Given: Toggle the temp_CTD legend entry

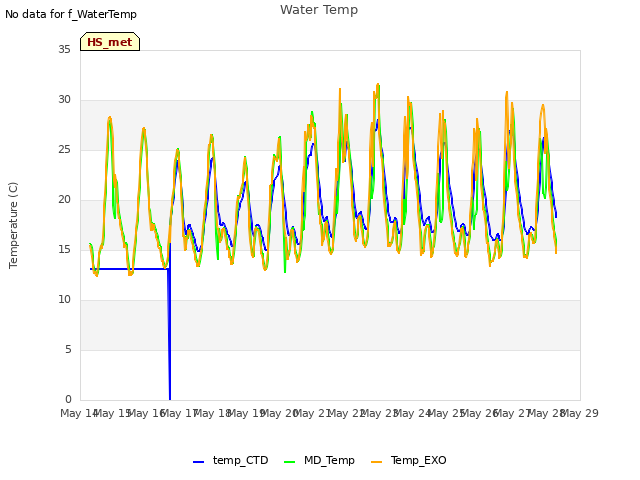Looking at the screenshot, I should click(x=231, y=460).
